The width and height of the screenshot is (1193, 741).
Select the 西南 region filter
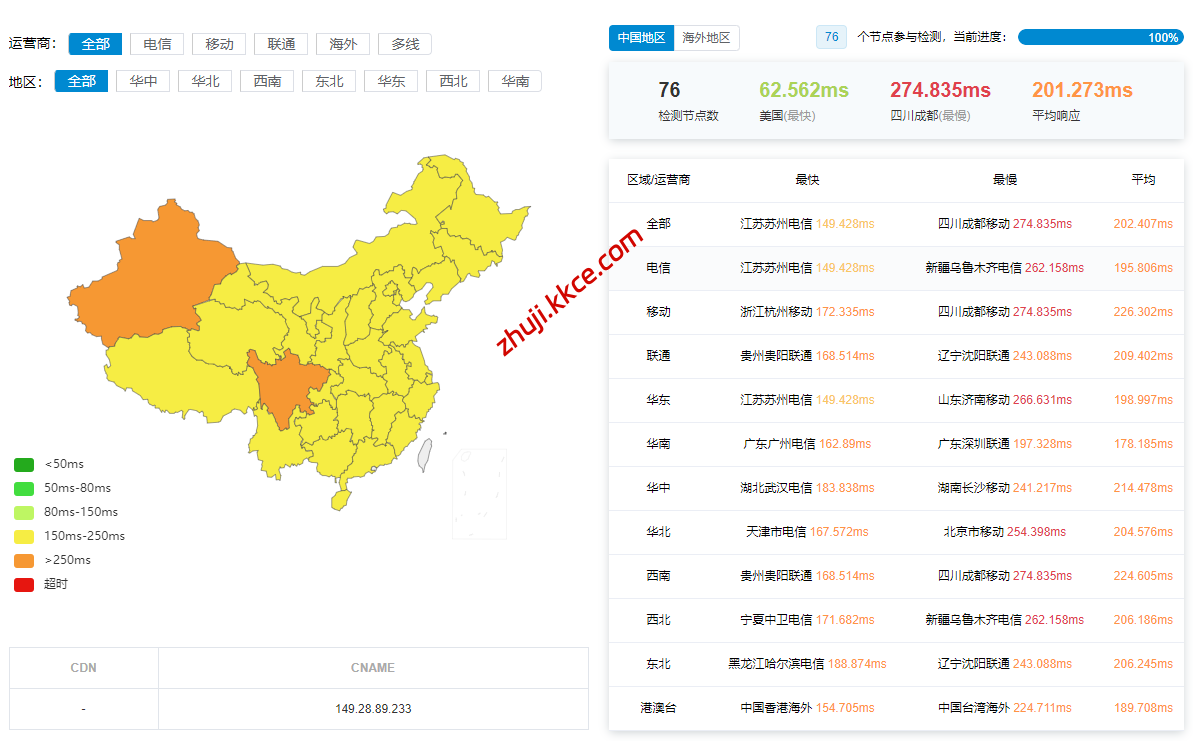(x=267, y=81)
